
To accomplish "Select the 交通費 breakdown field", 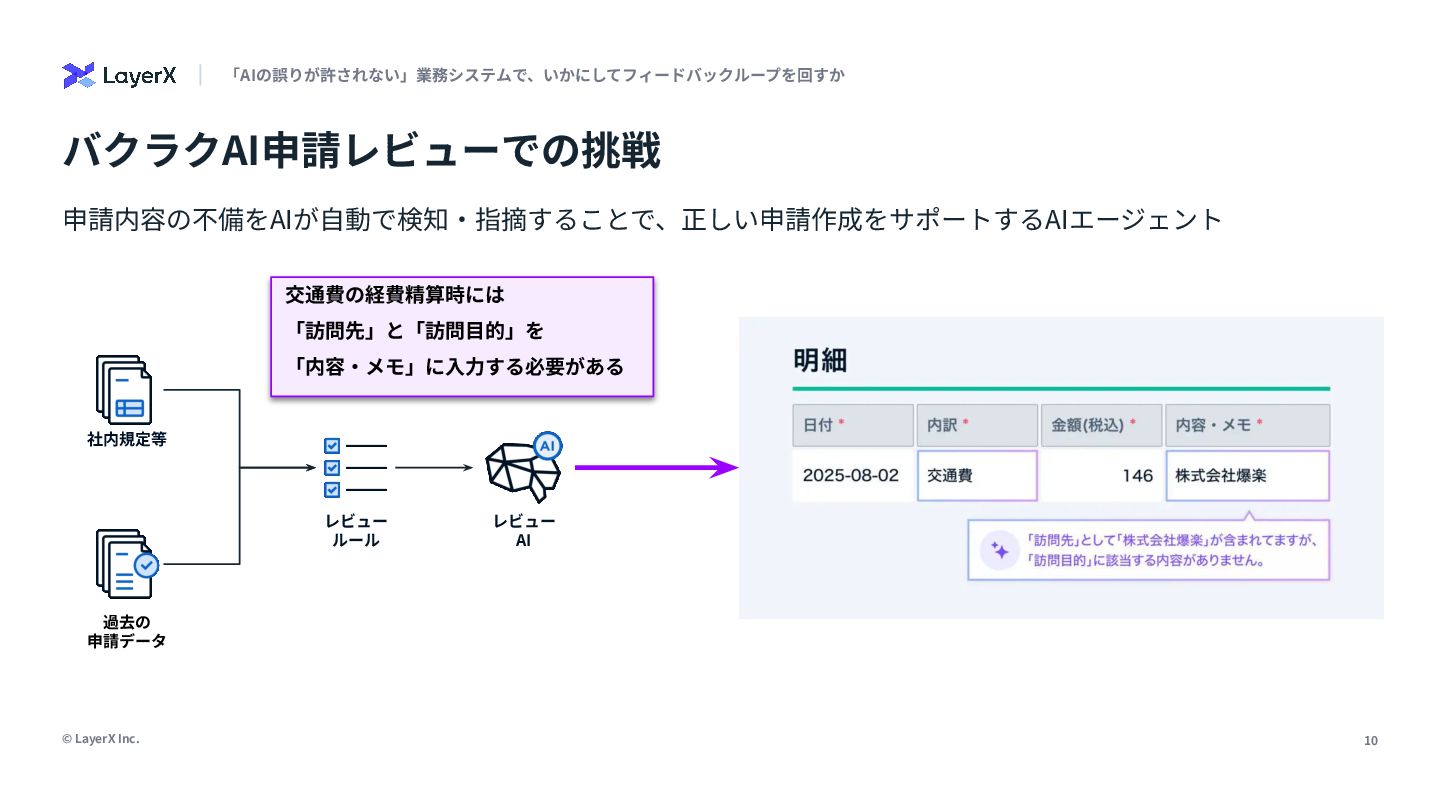I will pos(977,476).
